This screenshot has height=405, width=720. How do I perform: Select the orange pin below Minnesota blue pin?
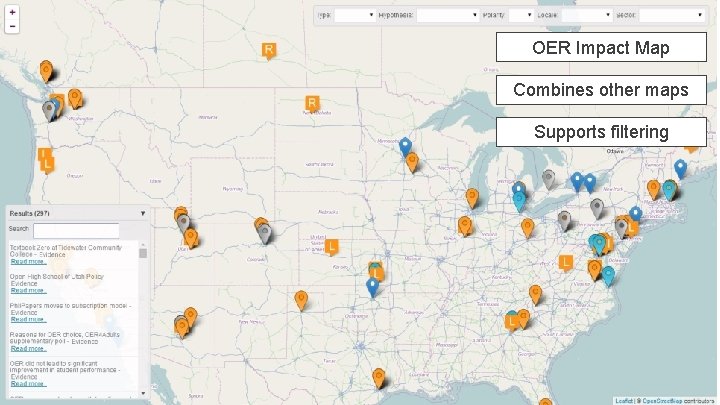tap(412, 162)
